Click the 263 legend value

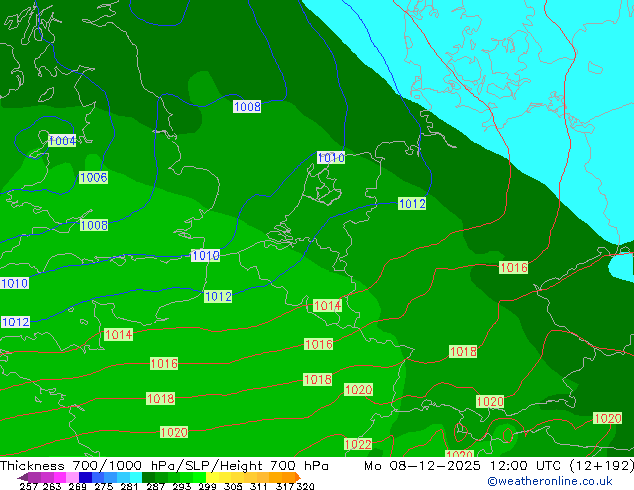pyautogui.click(x=52, y=486)
